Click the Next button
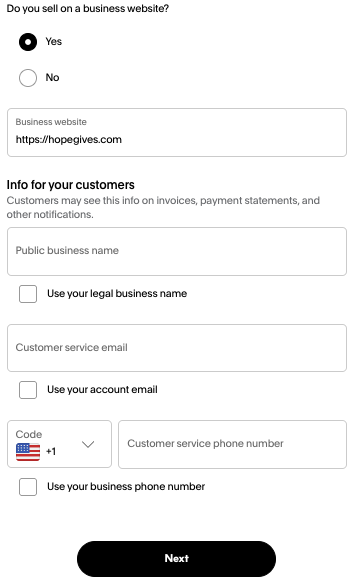This screenshot has height=582, width=364. pyautogui.click(x=176, y=559)
